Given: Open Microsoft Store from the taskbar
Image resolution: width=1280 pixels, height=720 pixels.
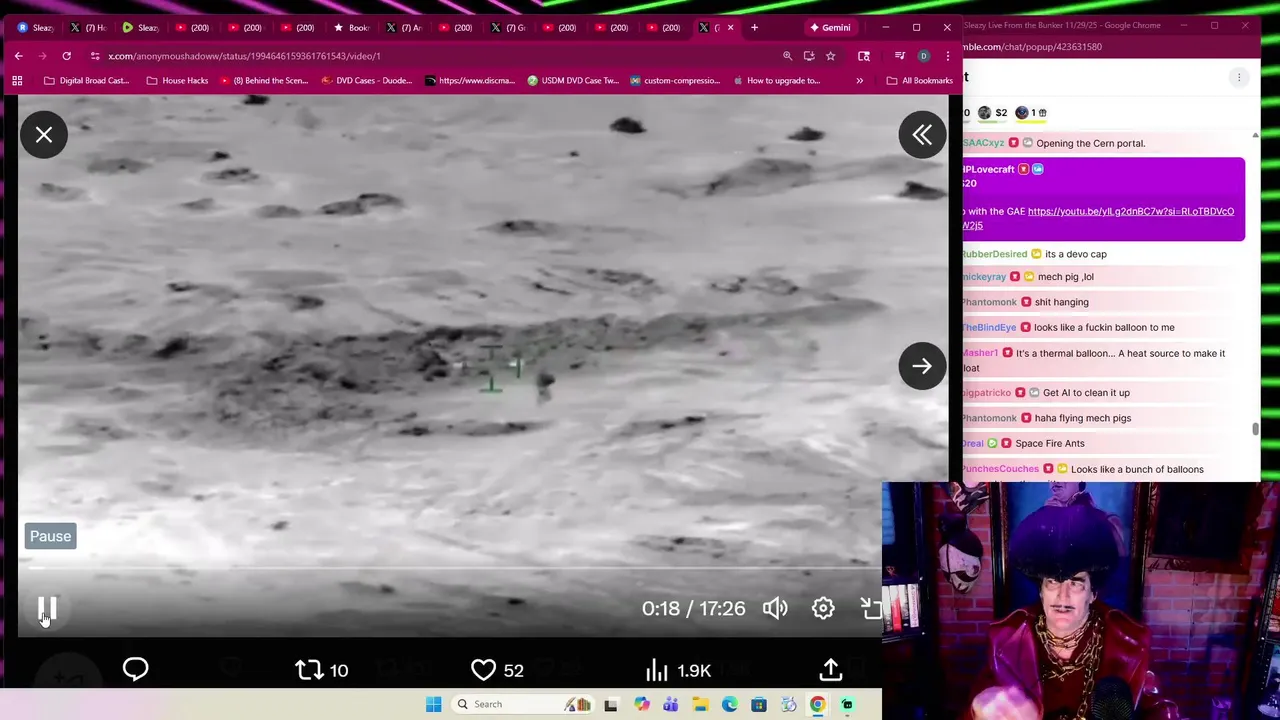Looking at the screenshot, I should (759, 704).
